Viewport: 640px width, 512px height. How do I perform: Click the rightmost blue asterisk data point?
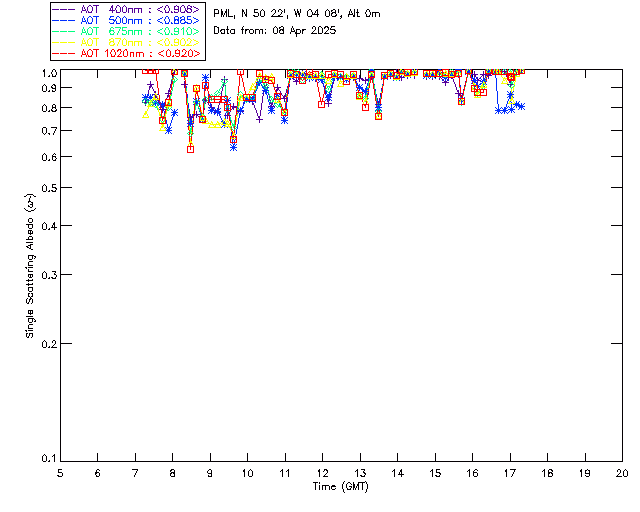tap(521, 106)
